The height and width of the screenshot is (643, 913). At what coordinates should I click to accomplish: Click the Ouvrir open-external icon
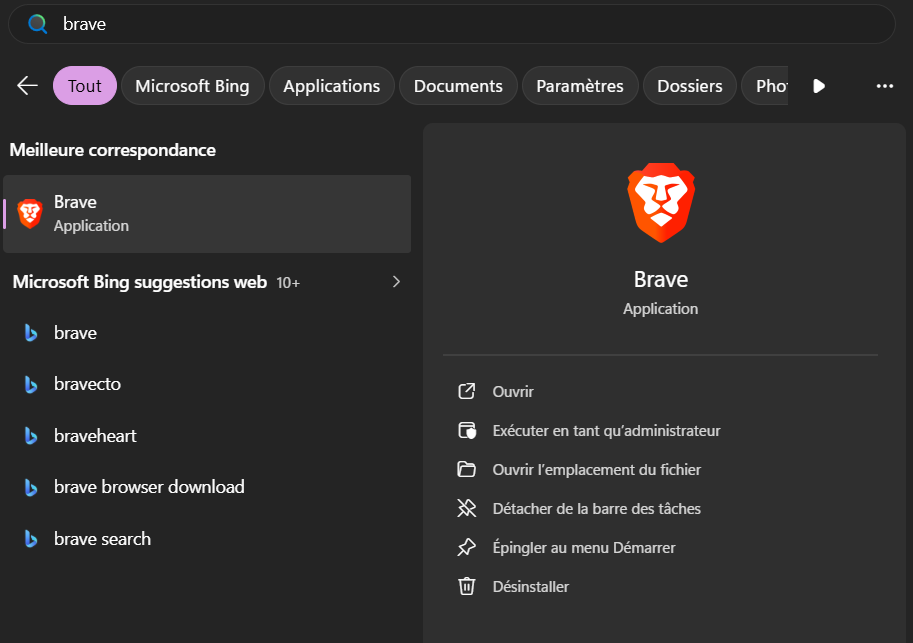466,391
